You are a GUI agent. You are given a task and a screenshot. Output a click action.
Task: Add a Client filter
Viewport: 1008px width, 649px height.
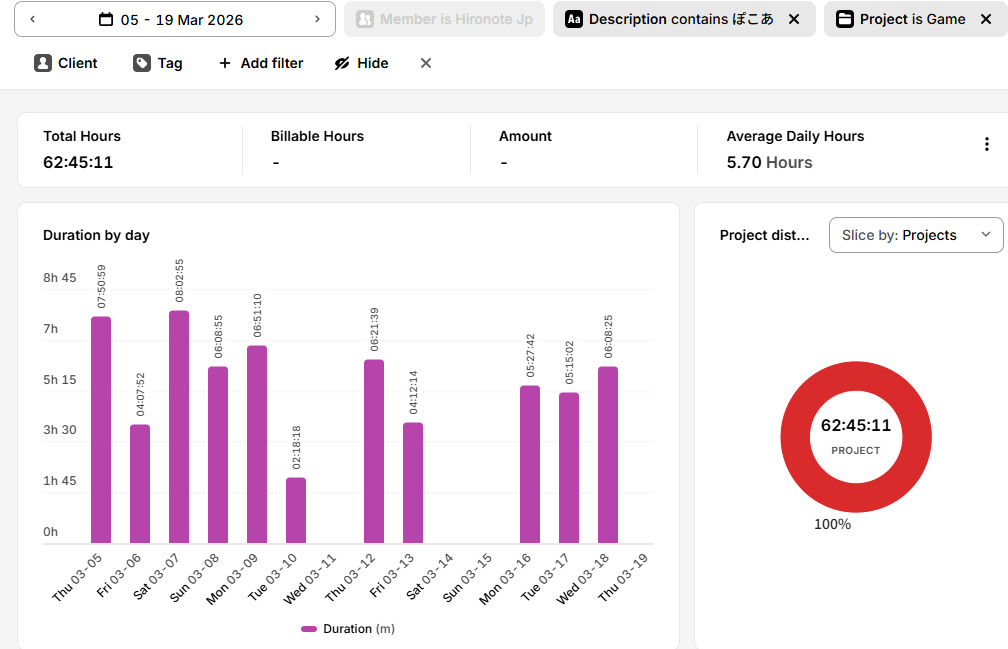(66, 63)
